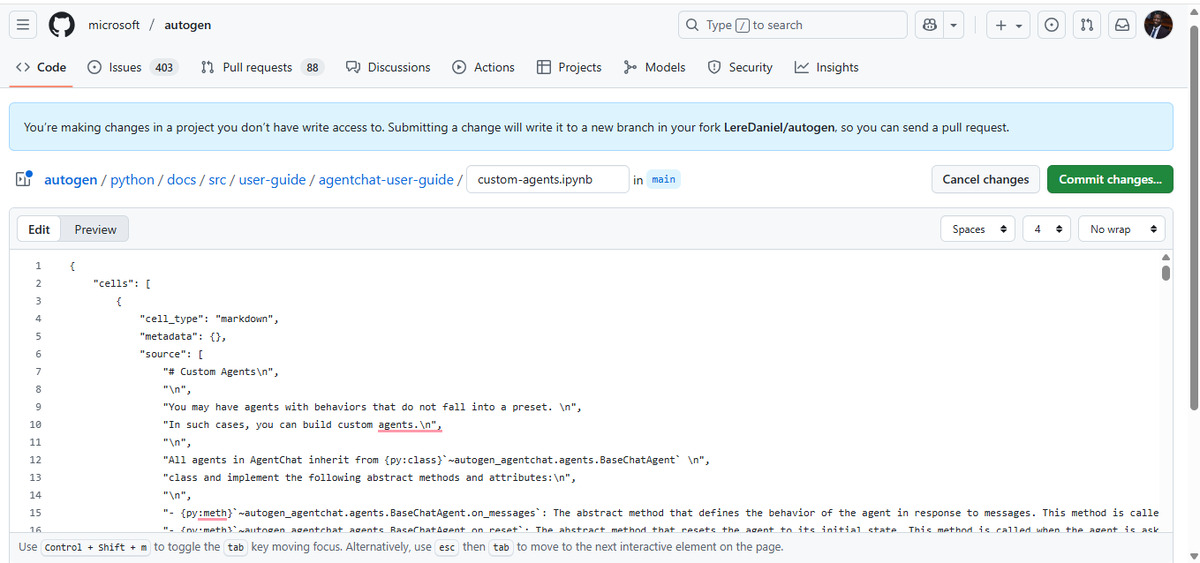Click the GitHub logo icon

pyautogui.click(x=62, y=25)
